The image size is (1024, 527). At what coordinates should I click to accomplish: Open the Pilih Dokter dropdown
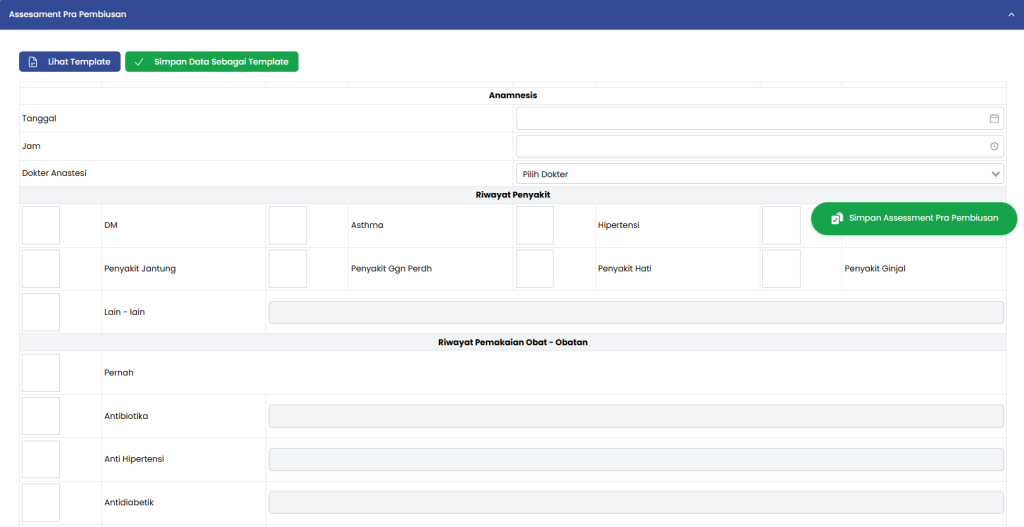click(760, 174)
